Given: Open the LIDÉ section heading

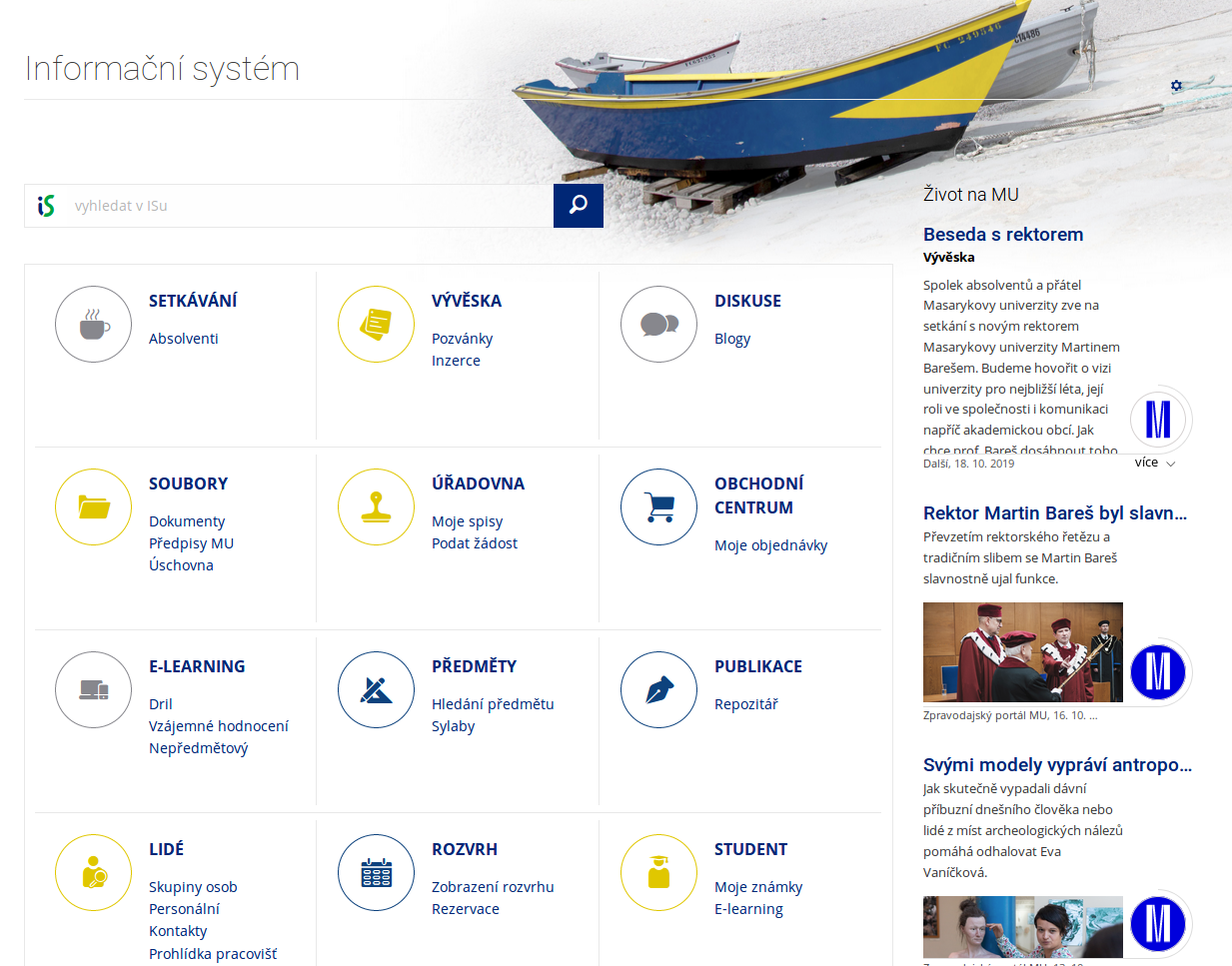Looking at the screenshot, I should point(166,849).
